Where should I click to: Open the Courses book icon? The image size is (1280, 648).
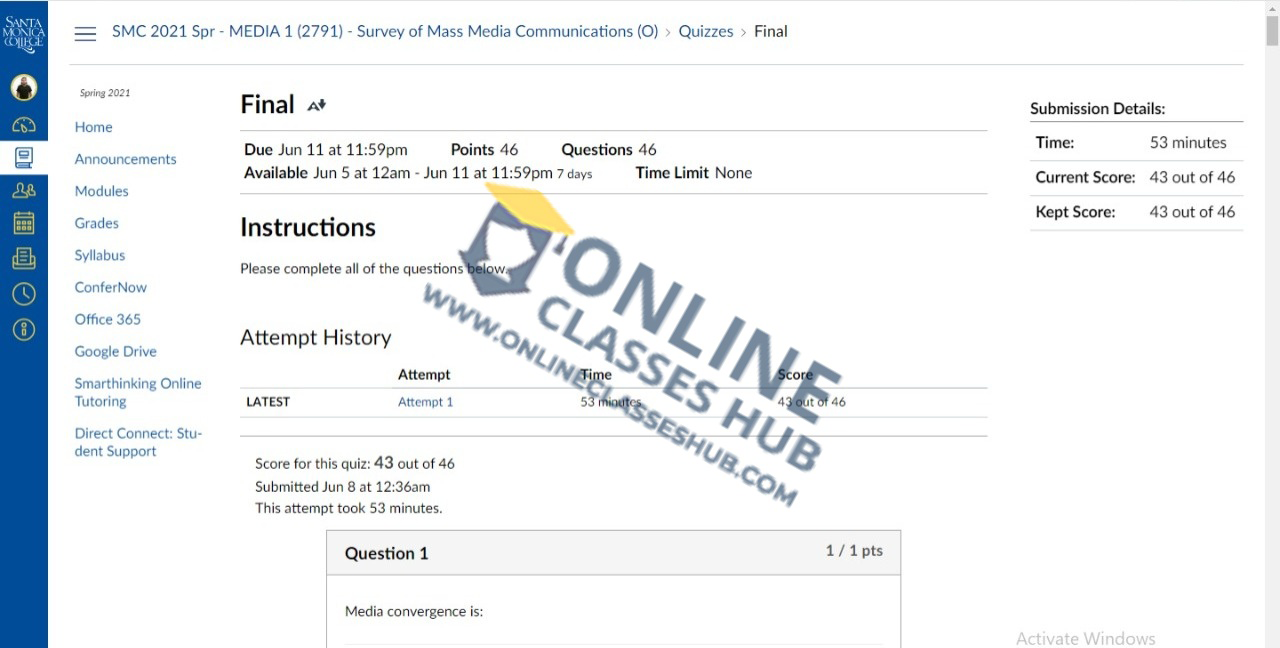coord(24,157)
